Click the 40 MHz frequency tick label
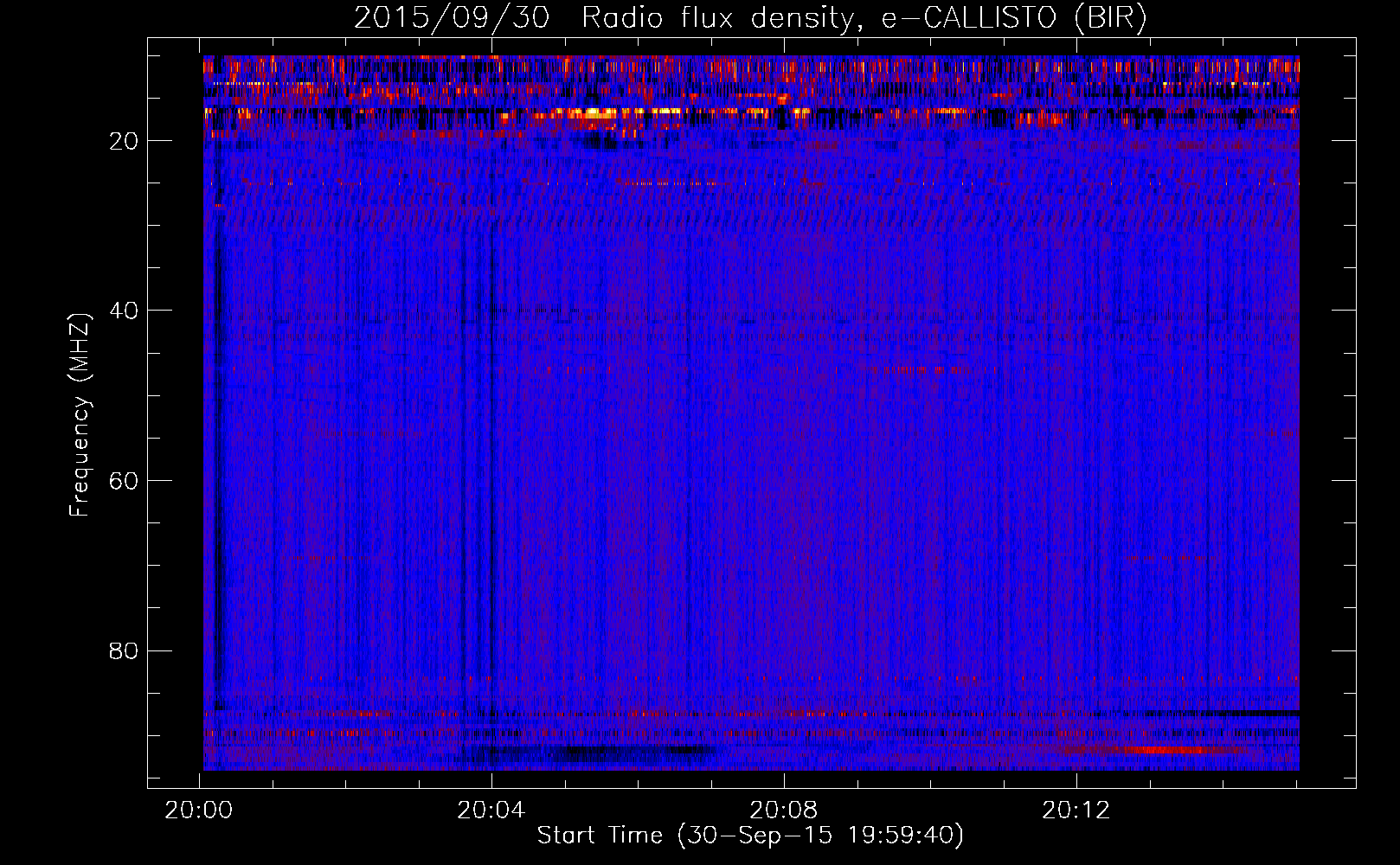1400x865 pixels. 125,311
